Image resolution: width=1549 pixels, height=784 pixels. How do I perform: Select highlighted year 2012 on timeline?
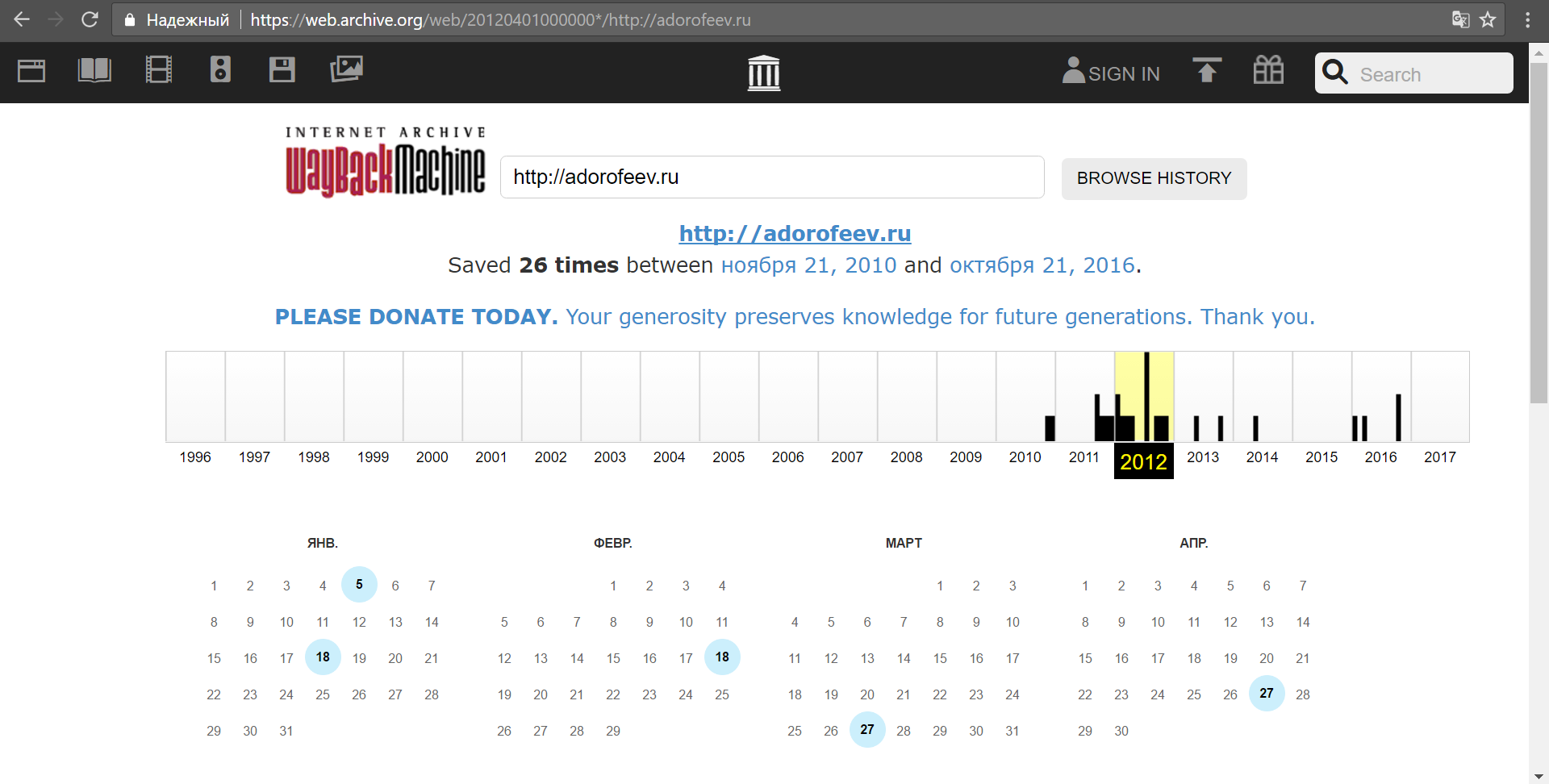[1144, 461]
